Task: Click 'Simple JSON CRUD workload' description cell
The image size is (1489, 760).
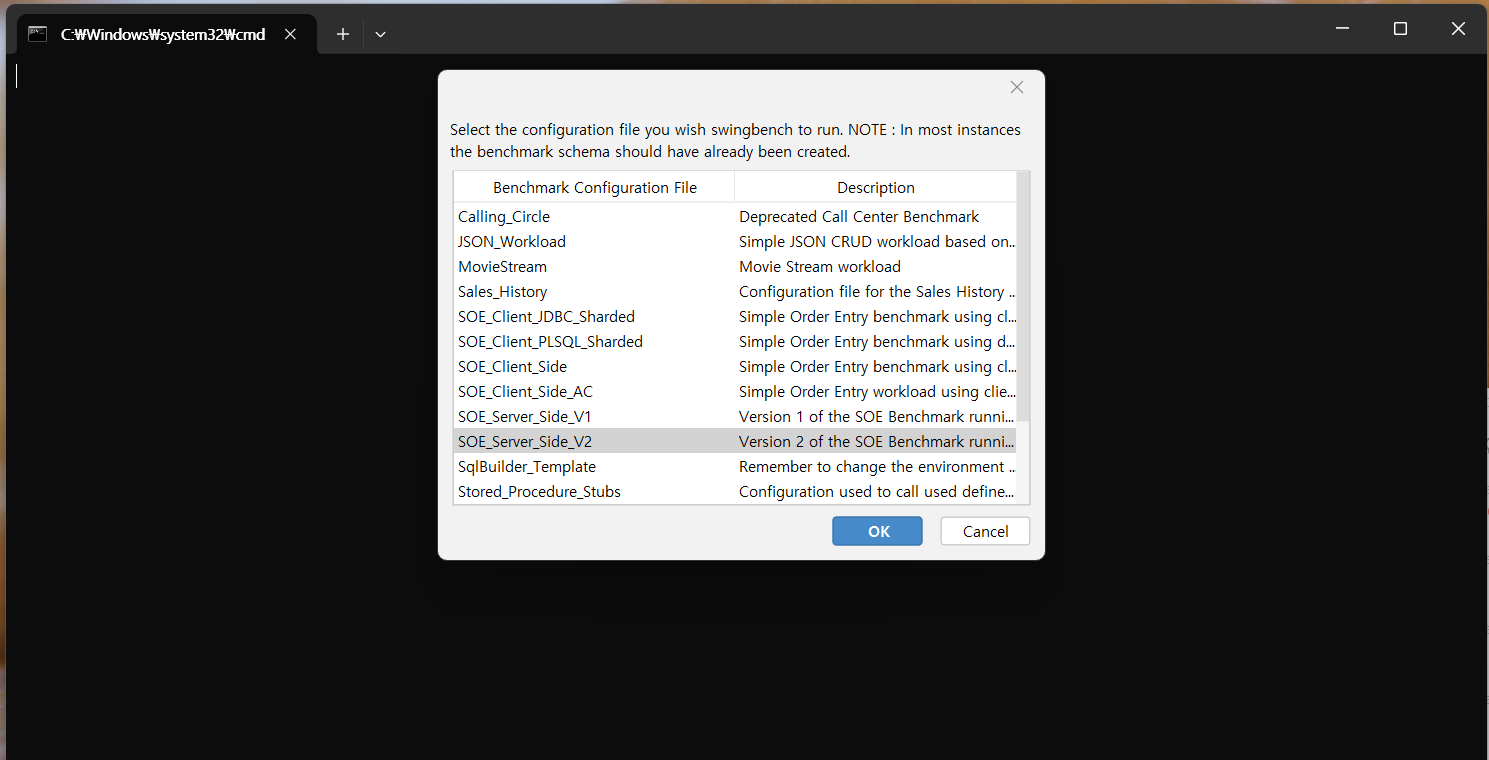Action: coord(875,241)
